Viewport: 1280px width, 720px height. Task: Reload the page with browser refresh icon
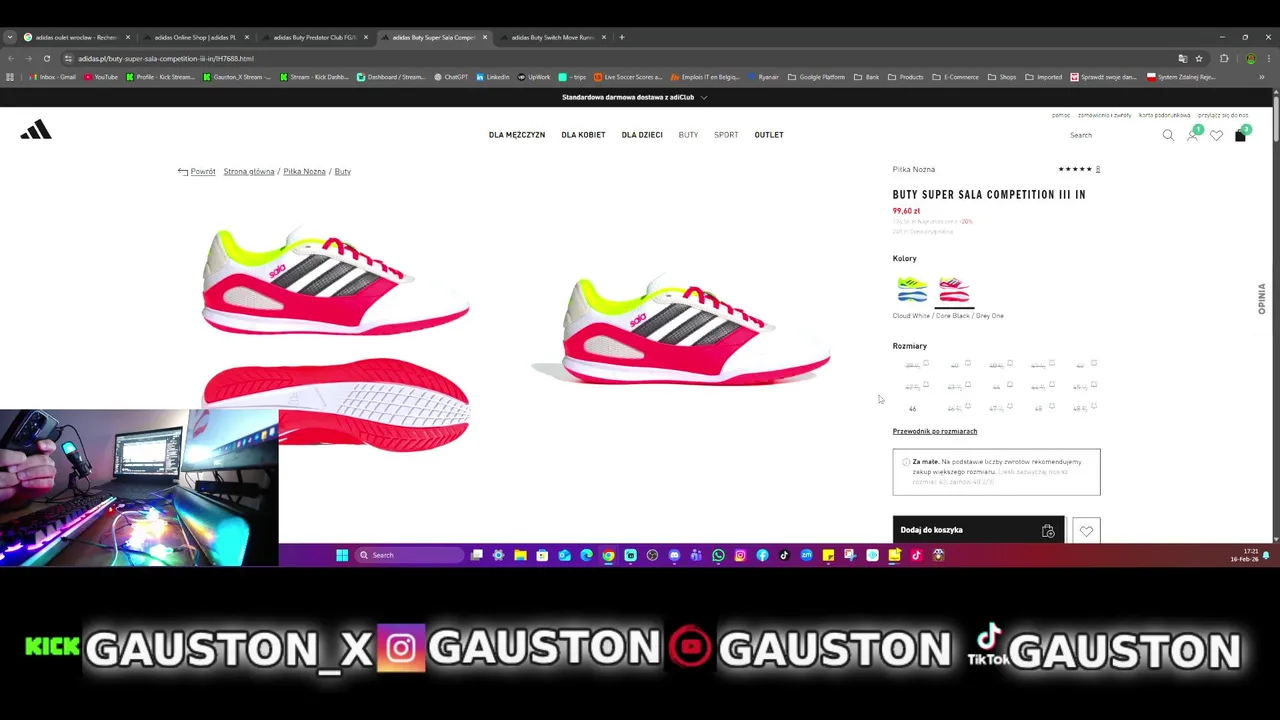coord(46,58)
